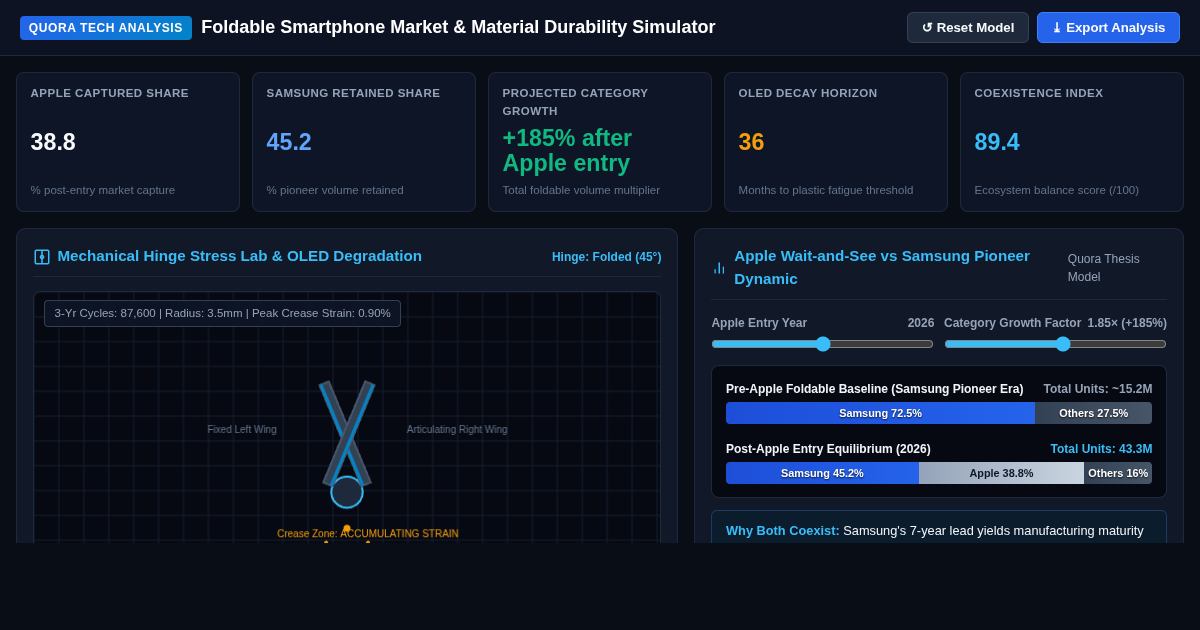Select the Apple Captured Share card
Image resolution: width=1200 pixels, height=630 pixels.
tap(128, 142)
